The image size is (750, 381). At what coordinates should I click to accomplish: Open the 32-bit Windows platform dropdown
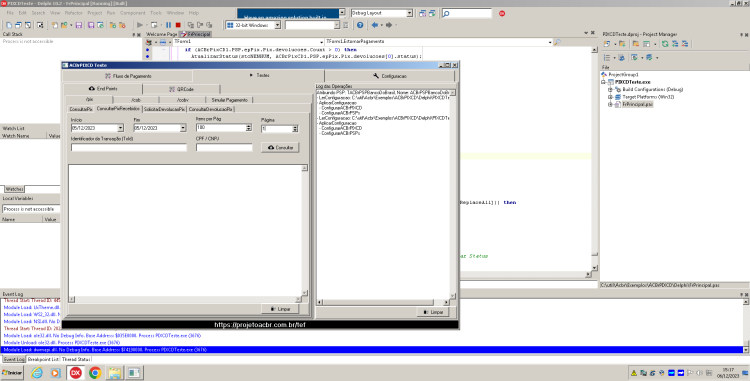tap(277, 25)
